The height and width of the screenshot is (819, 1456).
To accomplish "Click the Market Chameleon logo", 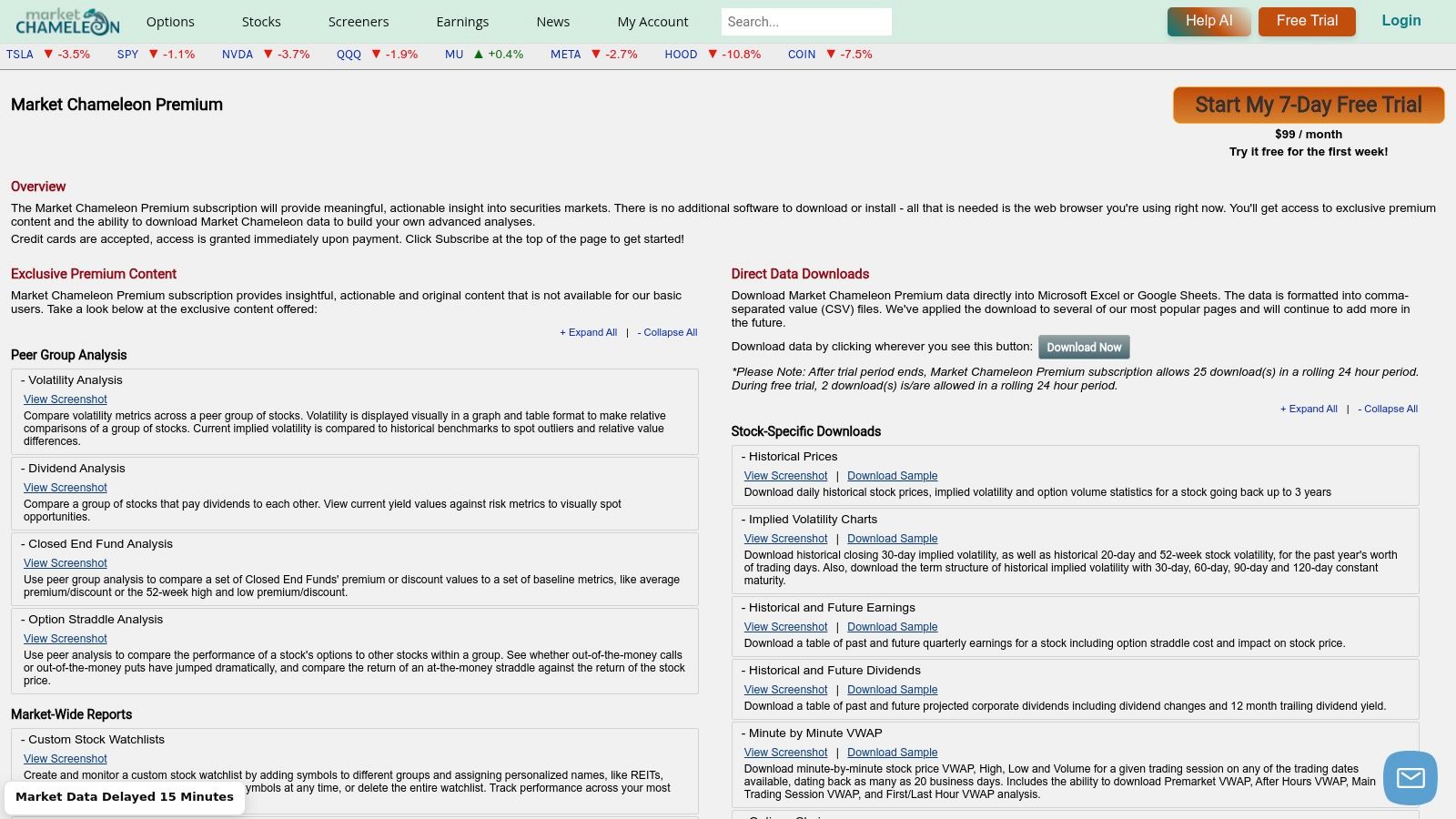I will [x=67, y=21].
